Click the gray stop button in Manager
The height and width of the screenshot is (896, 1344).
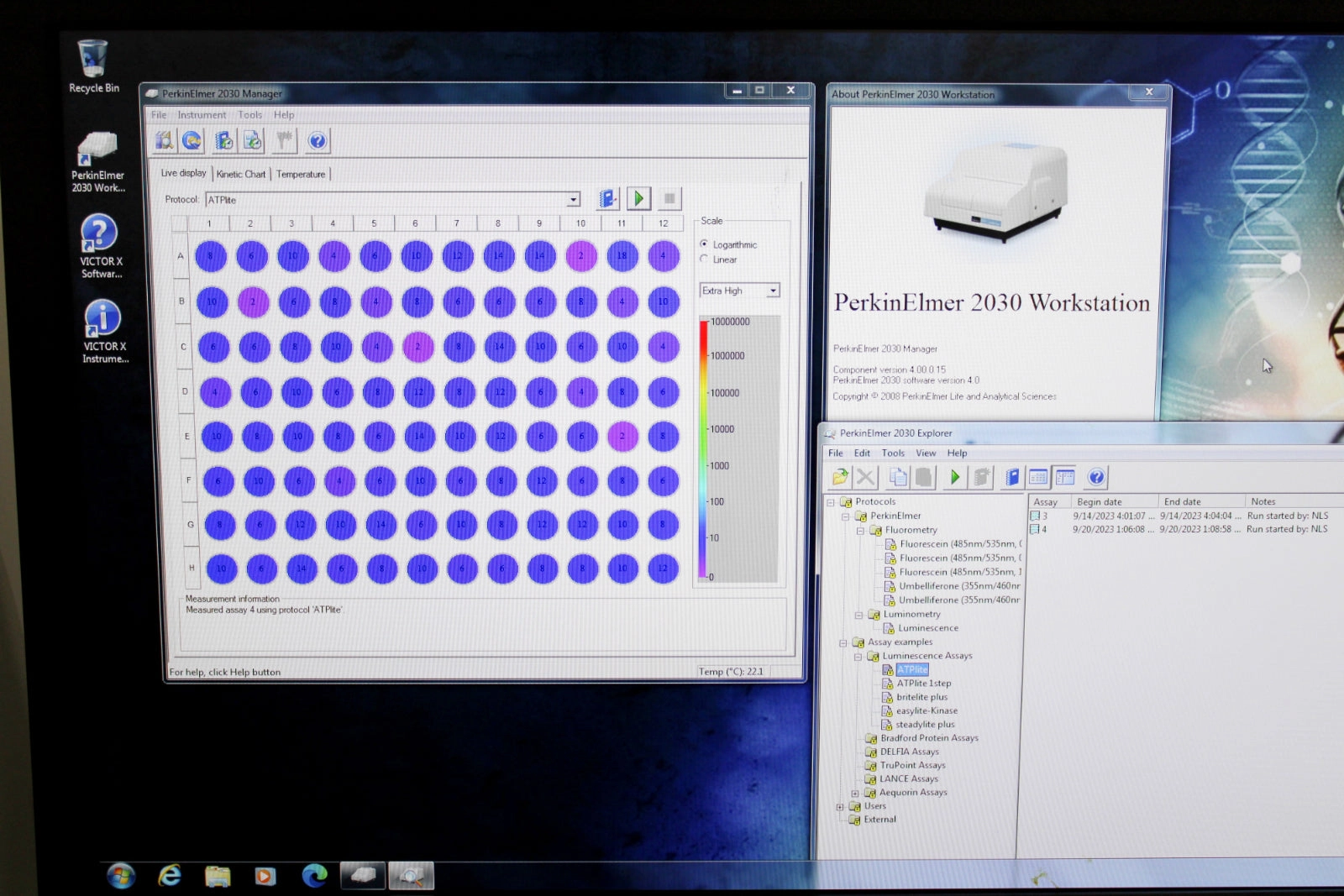[669, 198]
